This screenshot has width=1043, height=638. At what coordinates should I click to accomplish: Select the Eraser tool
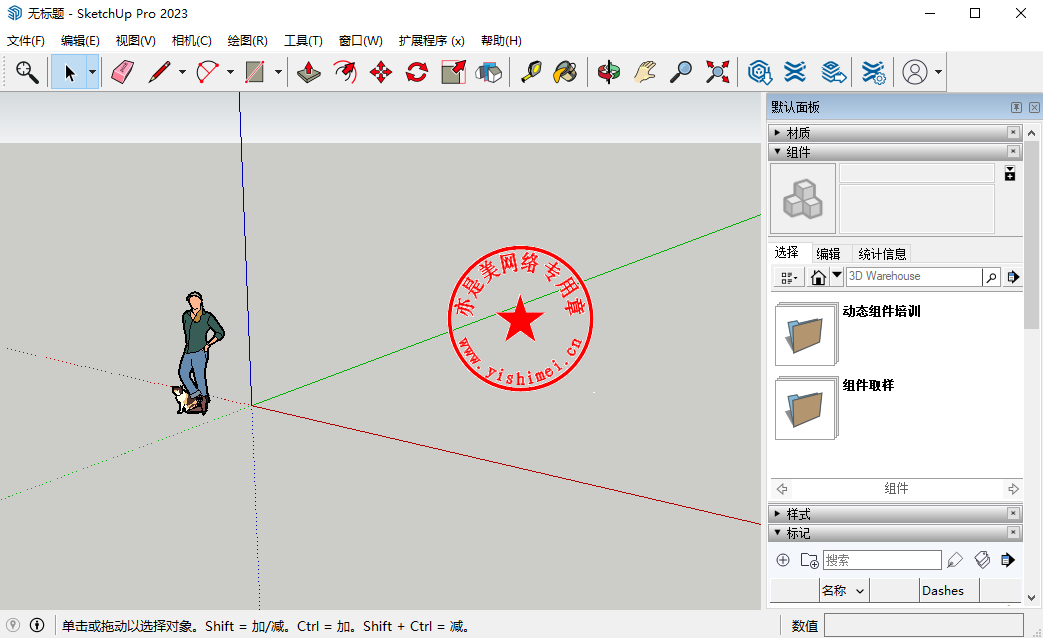122,72
